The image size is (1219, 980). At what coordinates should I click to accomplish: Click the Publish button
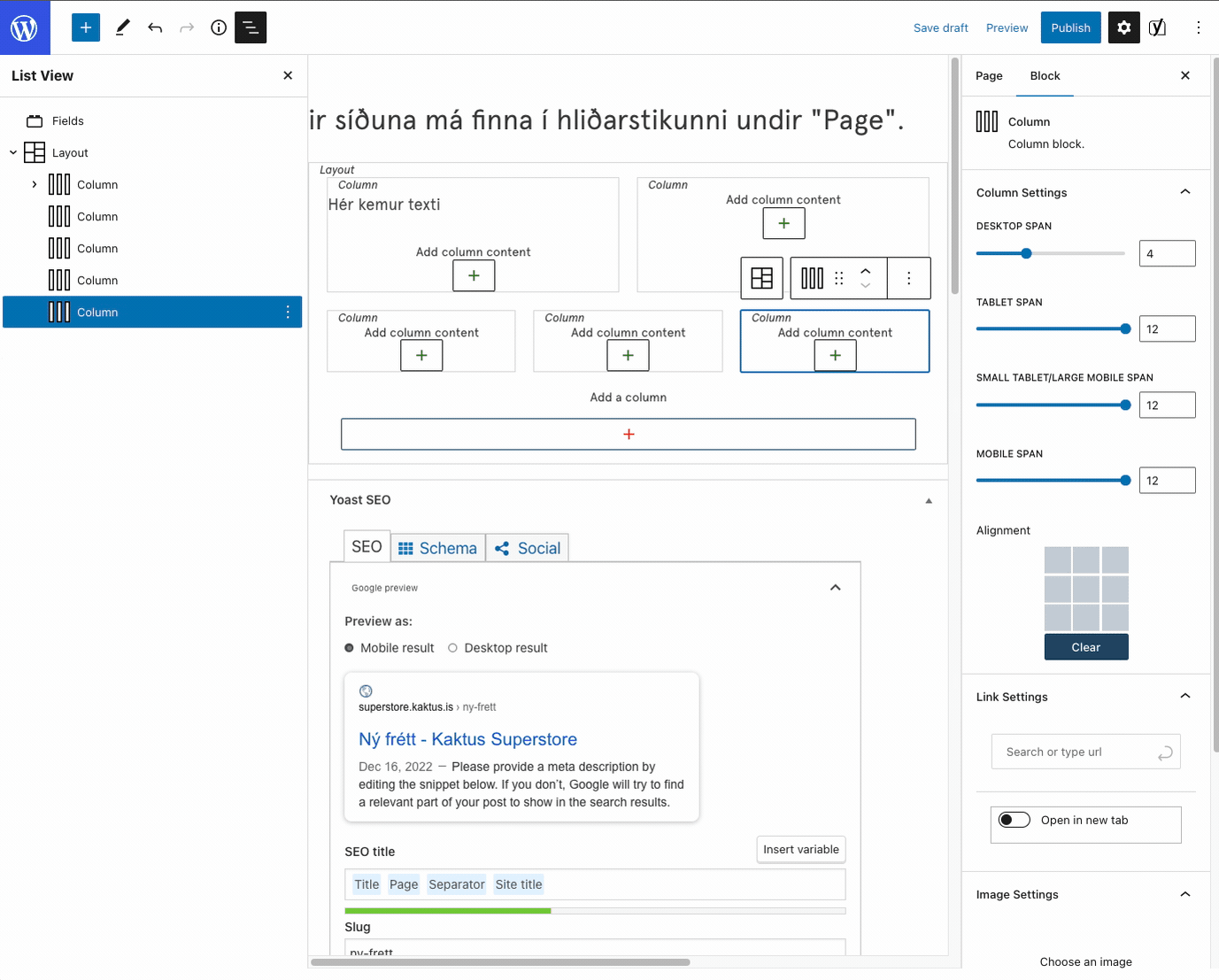click(x=1070, y=27)
